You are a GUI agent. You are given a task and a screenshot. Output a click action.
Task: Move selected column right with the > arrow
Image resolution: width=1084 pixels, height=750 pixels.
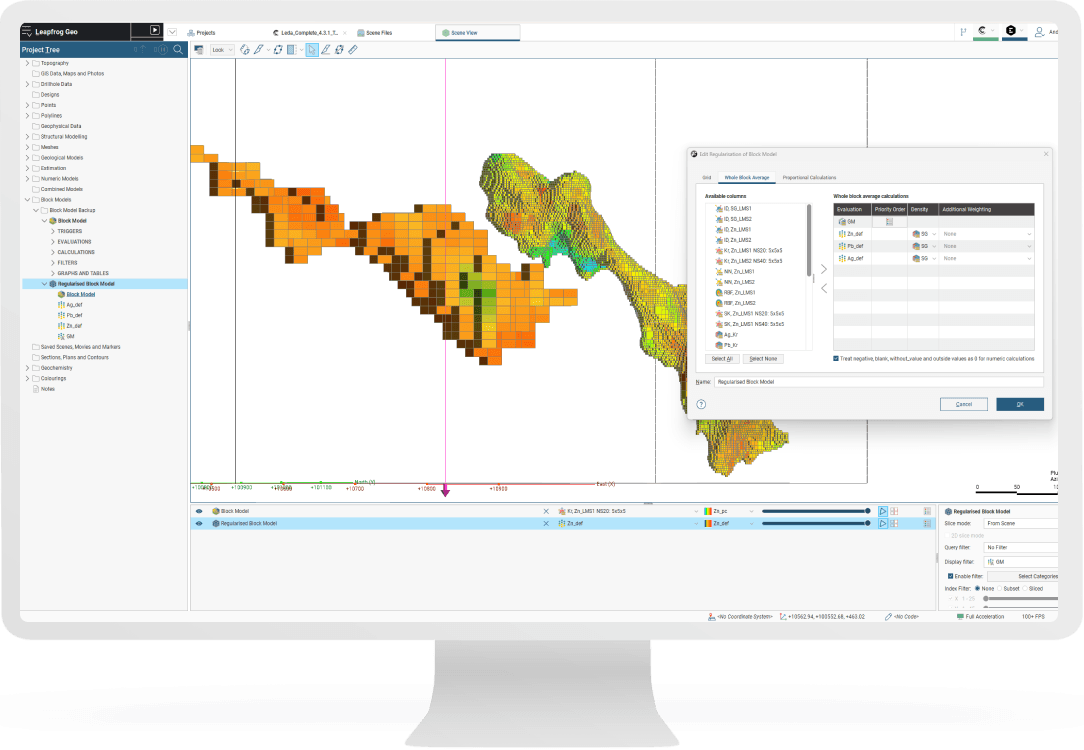point(823,269)
